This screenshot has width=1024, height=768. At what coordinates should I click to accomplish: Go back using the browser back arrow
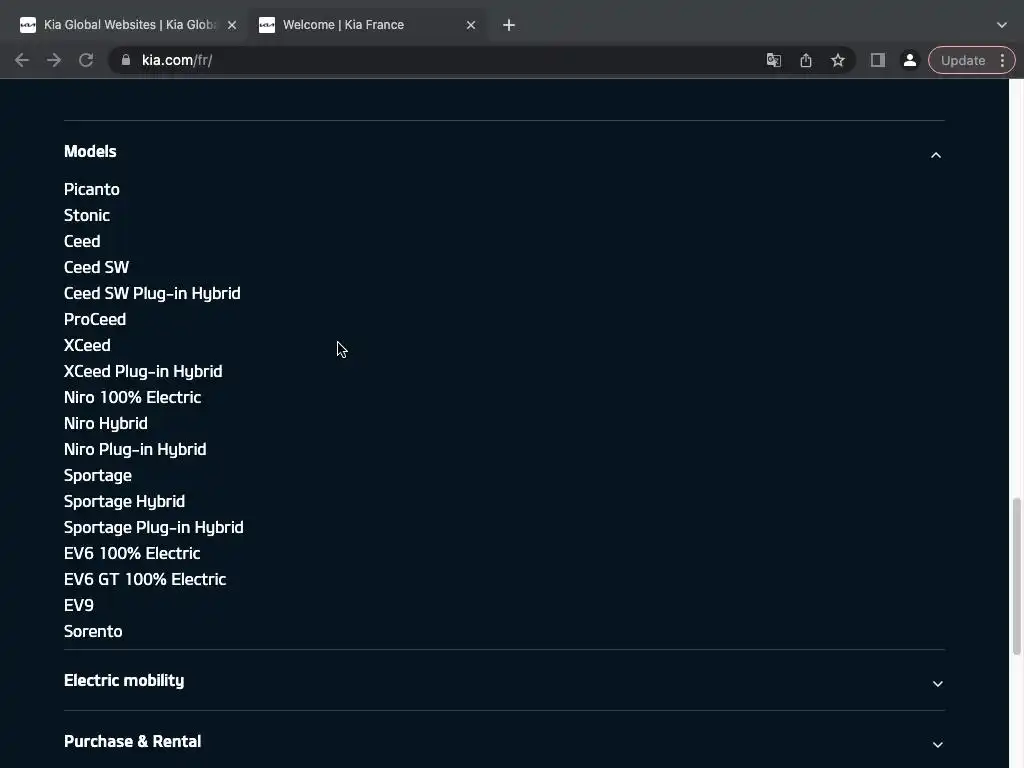click(22, 60)
